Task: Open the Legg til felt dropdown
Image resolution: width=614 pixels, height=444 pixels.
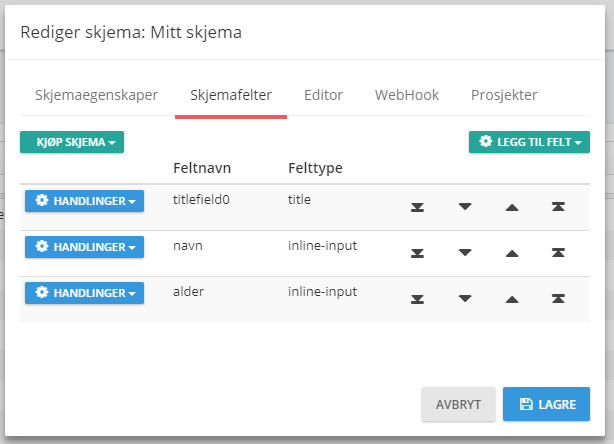Action: (x=529, y=142)
